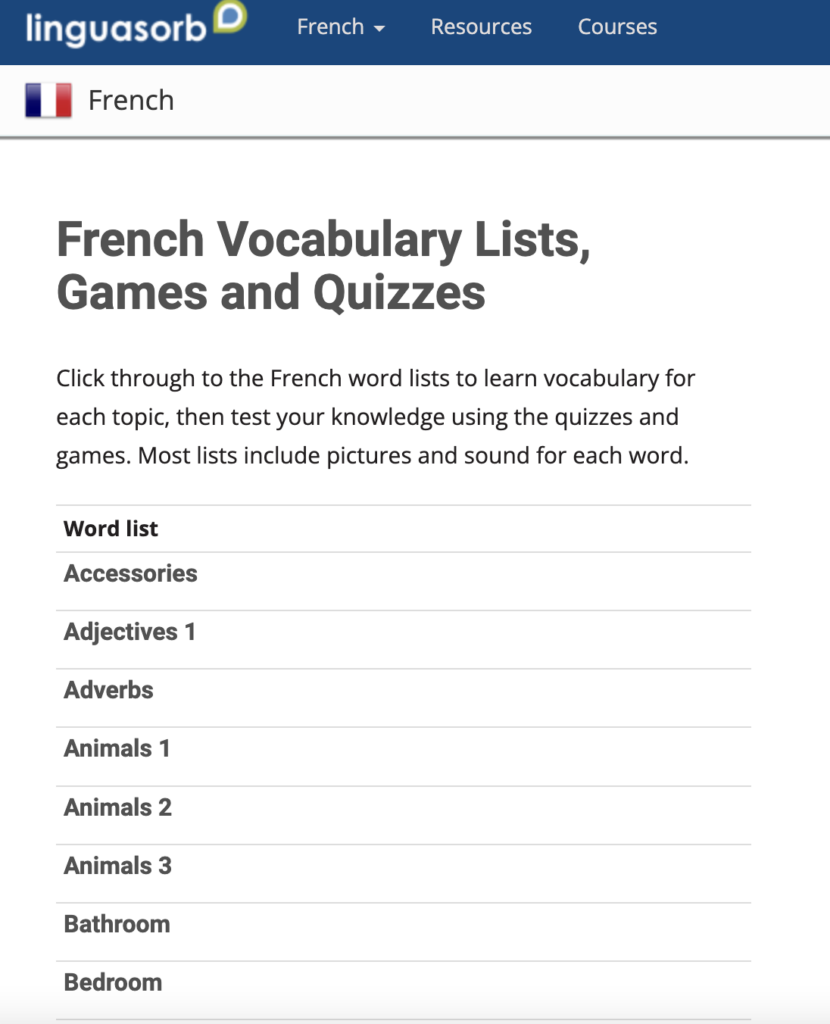Open the Resources menu item
This screenshot has width=830, height=1024.
(481, 27)
